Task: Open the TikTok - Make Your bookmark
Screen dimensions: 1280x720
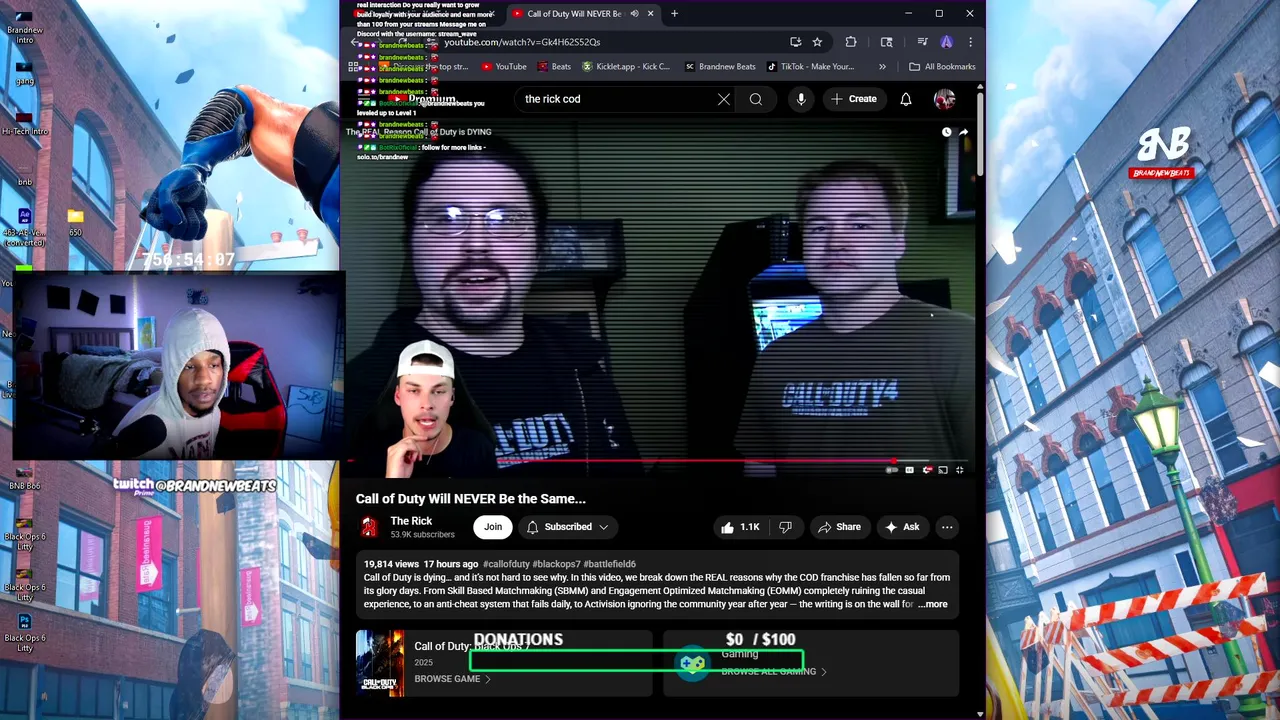Action: [811, 67]
